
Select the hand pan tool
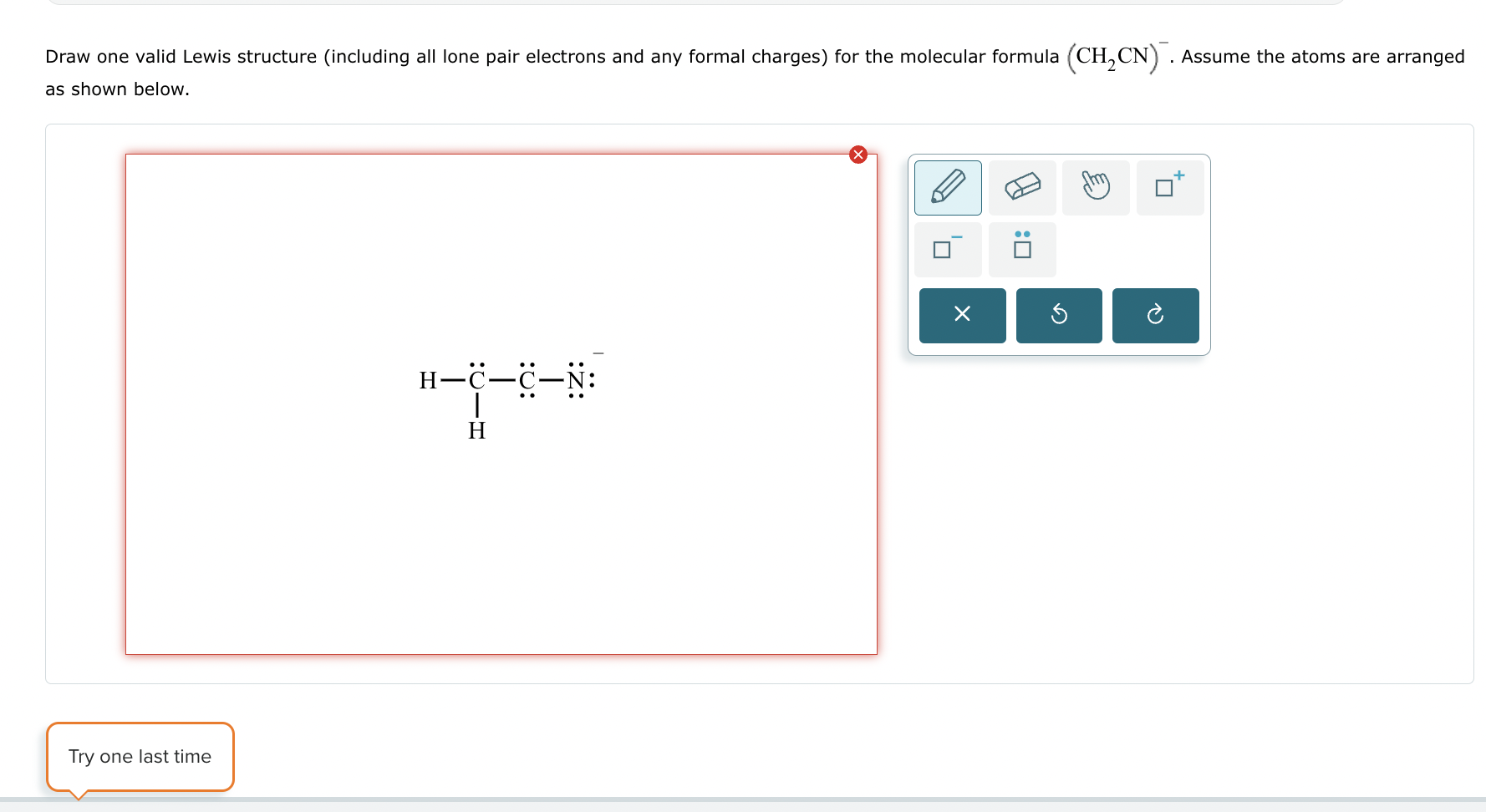point(1096,187)
